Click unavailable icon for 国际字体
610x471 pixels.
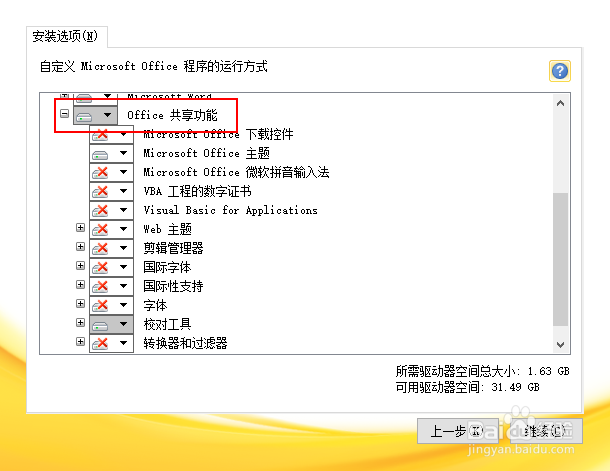pyautogui.click(x=100, y=267)
